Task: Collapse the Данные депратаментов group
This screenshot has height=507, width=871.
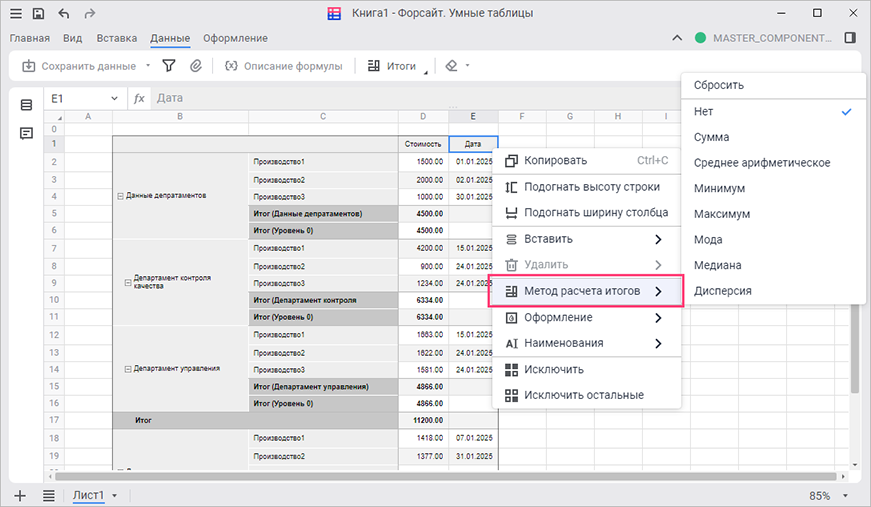Action: click(120, 196)
